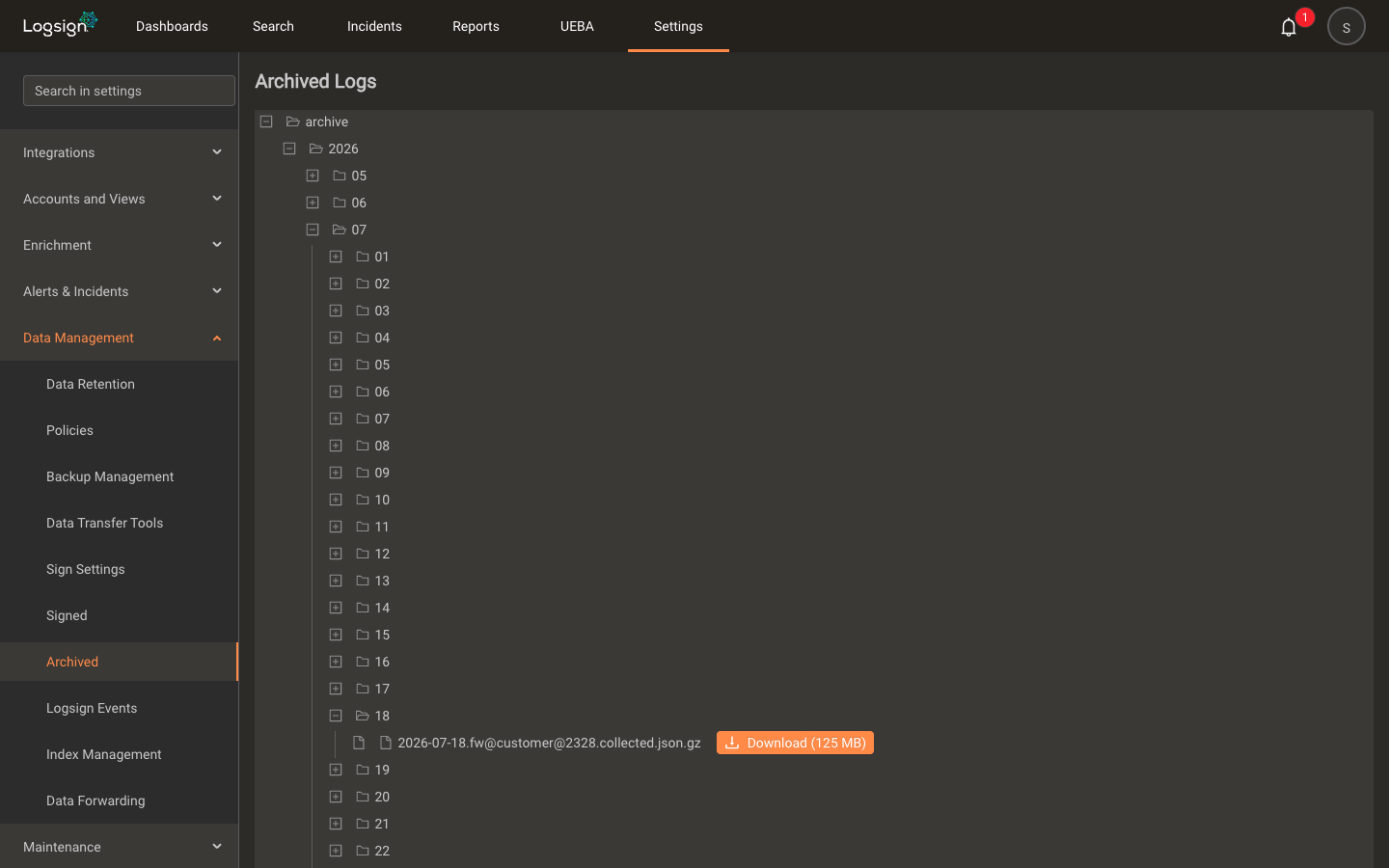Open the user avatar menu
The image size is (1389, 868).
coord(1346,27)
